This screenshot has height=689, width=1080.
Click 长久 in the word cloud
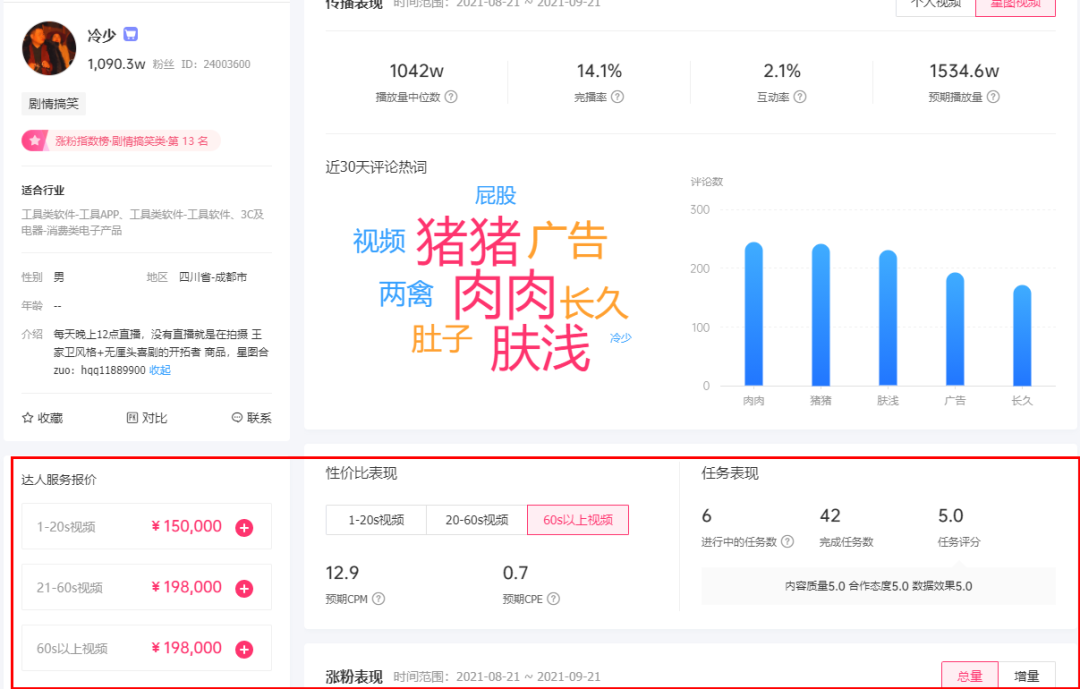pos(594,302)
